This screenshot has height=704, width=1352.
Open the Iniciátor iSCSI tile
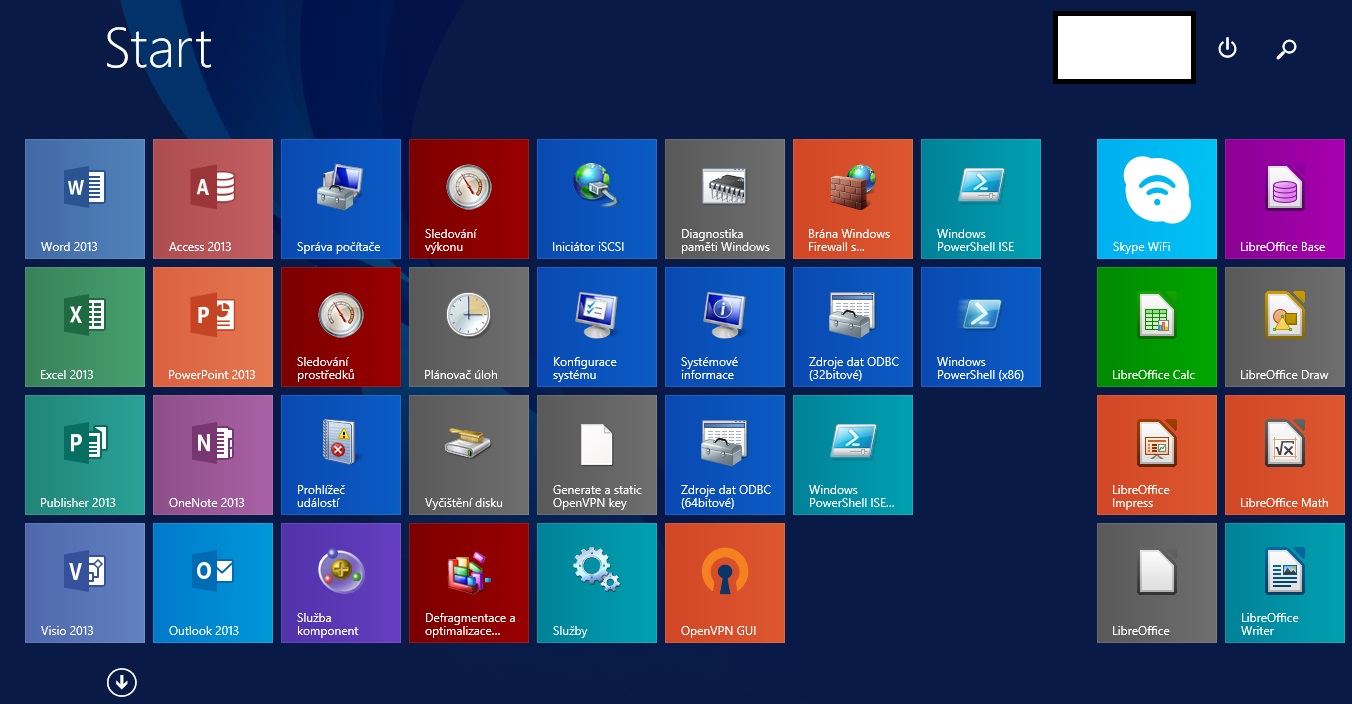(x=597, y=199)
